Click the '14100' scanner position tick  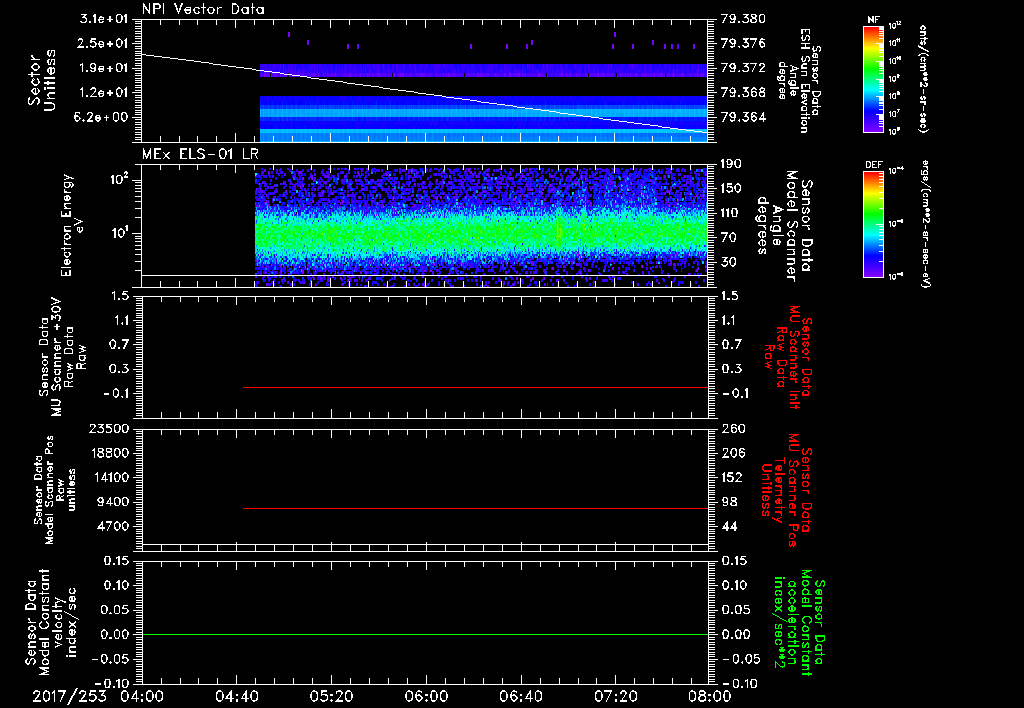108,477
